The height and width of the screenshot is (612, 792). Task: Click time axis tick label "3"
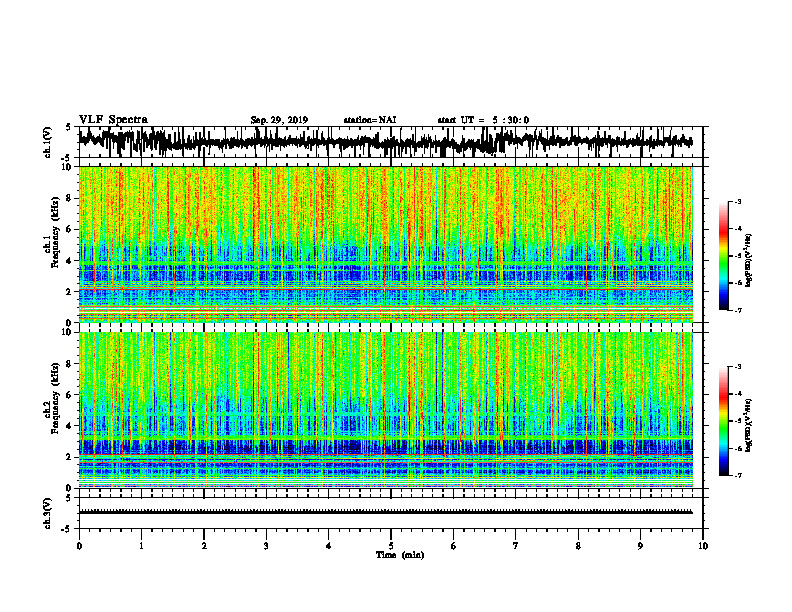266,546
